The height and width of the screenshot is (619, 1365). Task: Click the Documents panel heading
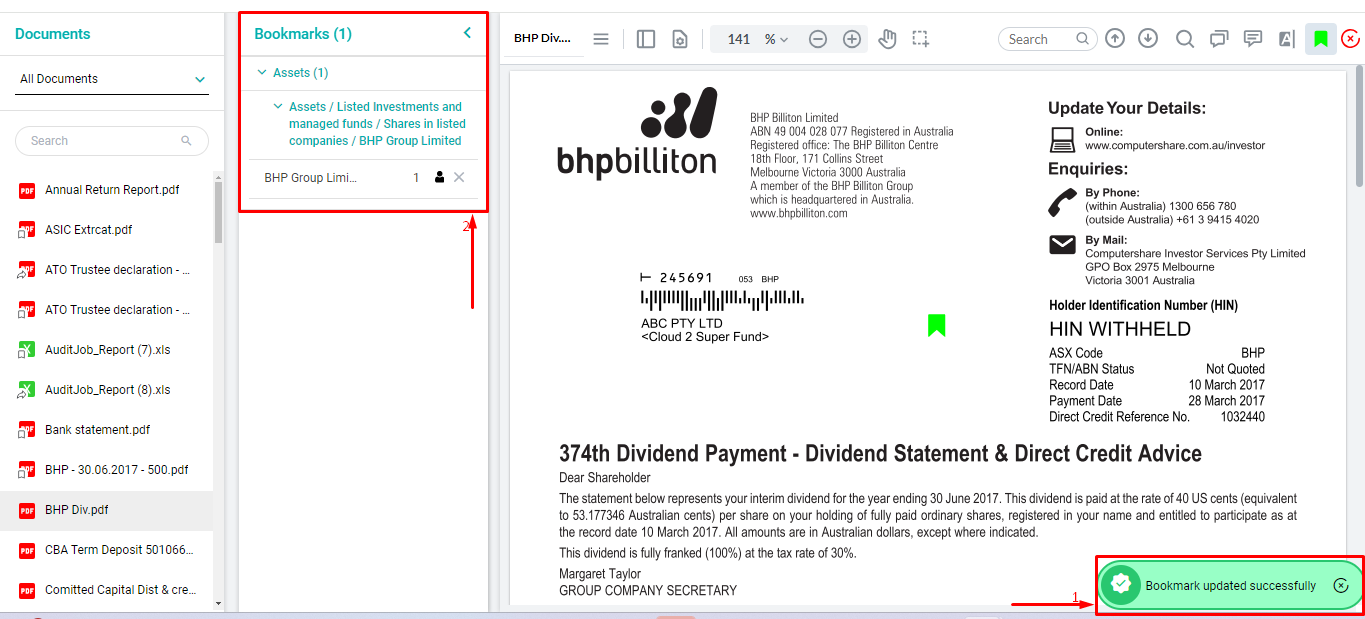click(x=53, y=33)
